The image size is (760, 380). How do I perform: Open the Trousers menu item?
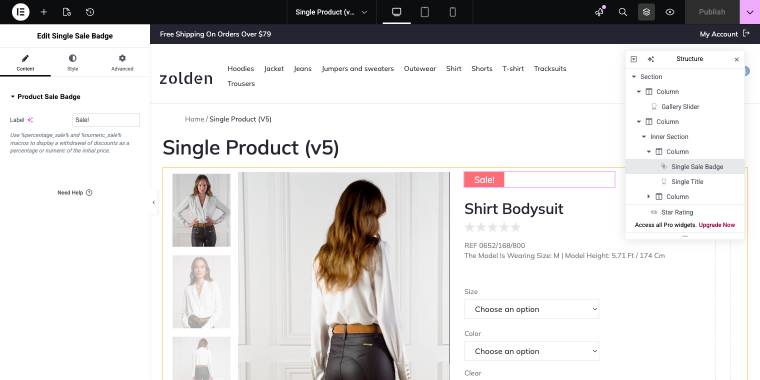pyautogui.click(x=241, y=84)
